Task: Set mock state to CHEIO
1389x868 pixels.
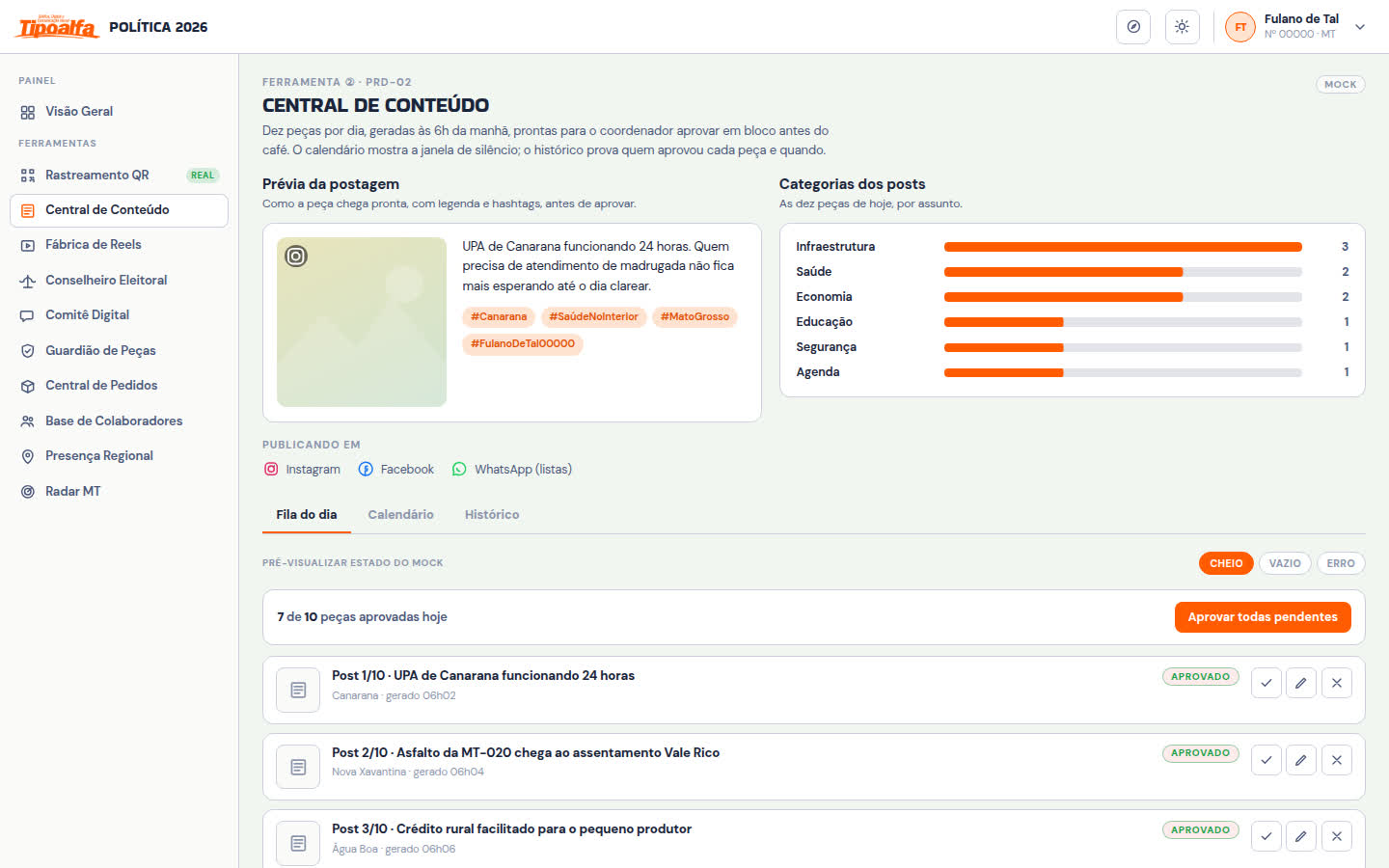Action: [x=1226, y=563]
